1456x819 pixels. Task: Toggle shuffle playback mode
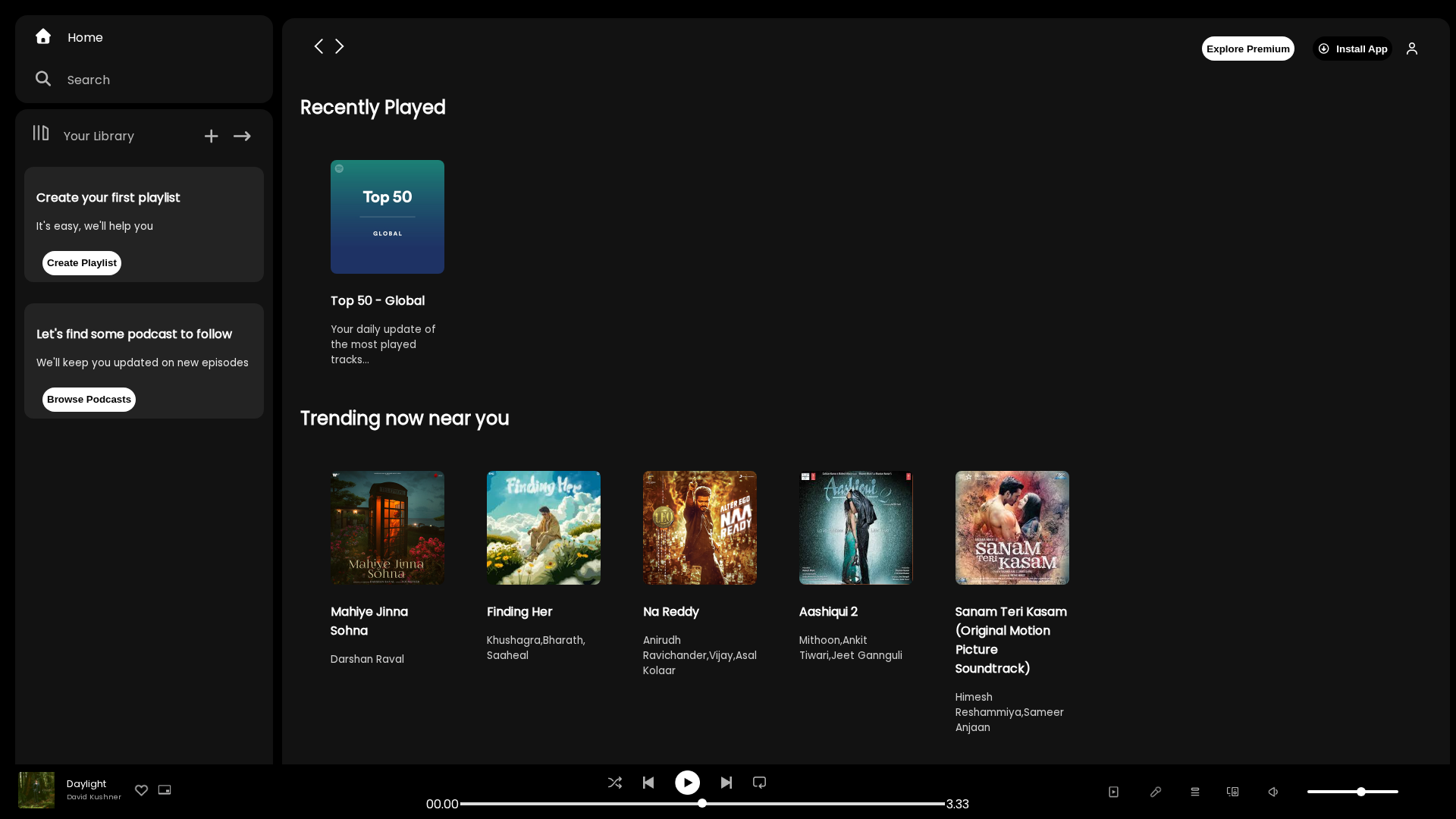pyautogui.click(x=615, y=783)
